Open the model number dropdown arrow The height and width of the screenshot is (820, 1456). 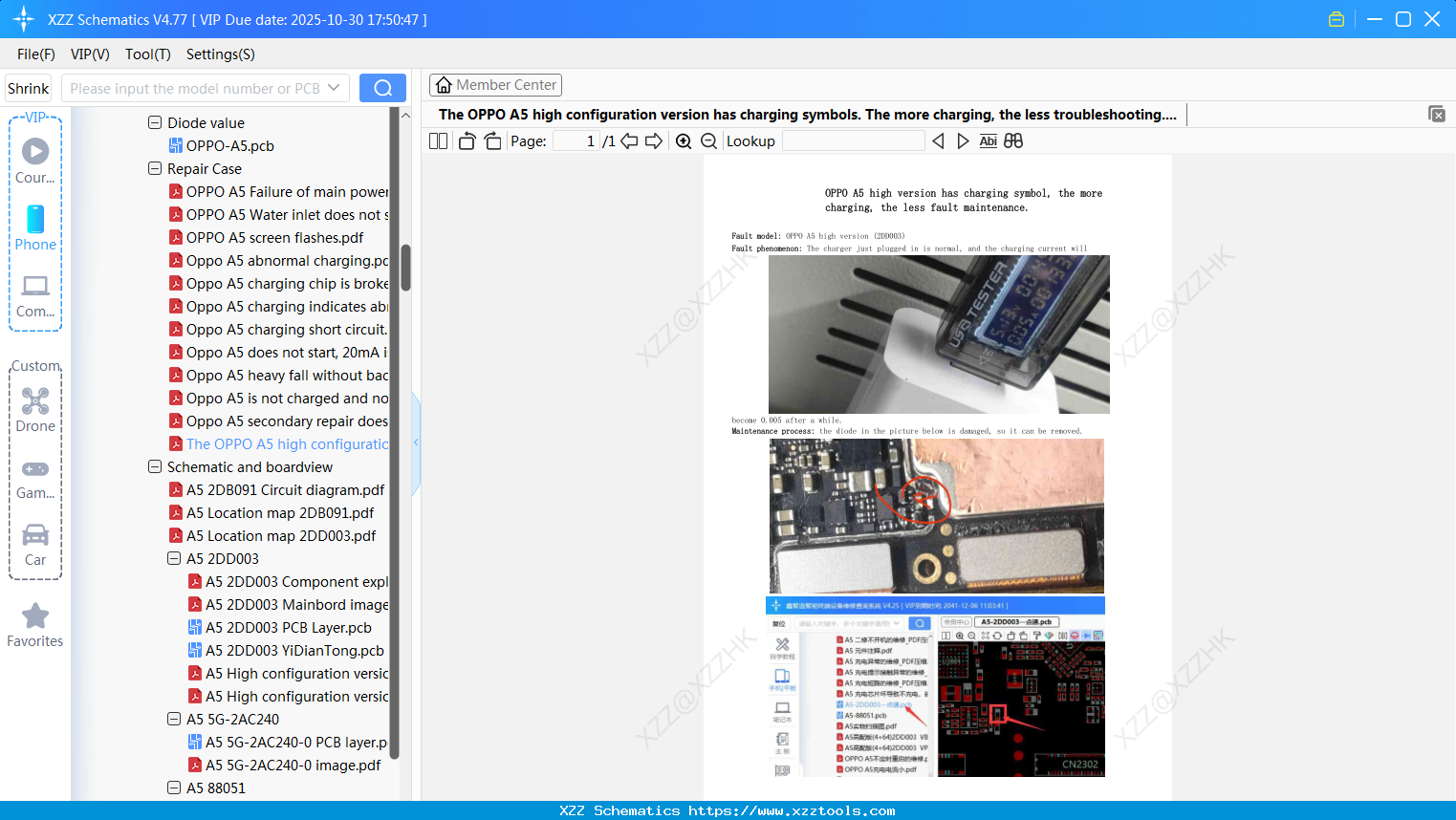coord(334,88)
